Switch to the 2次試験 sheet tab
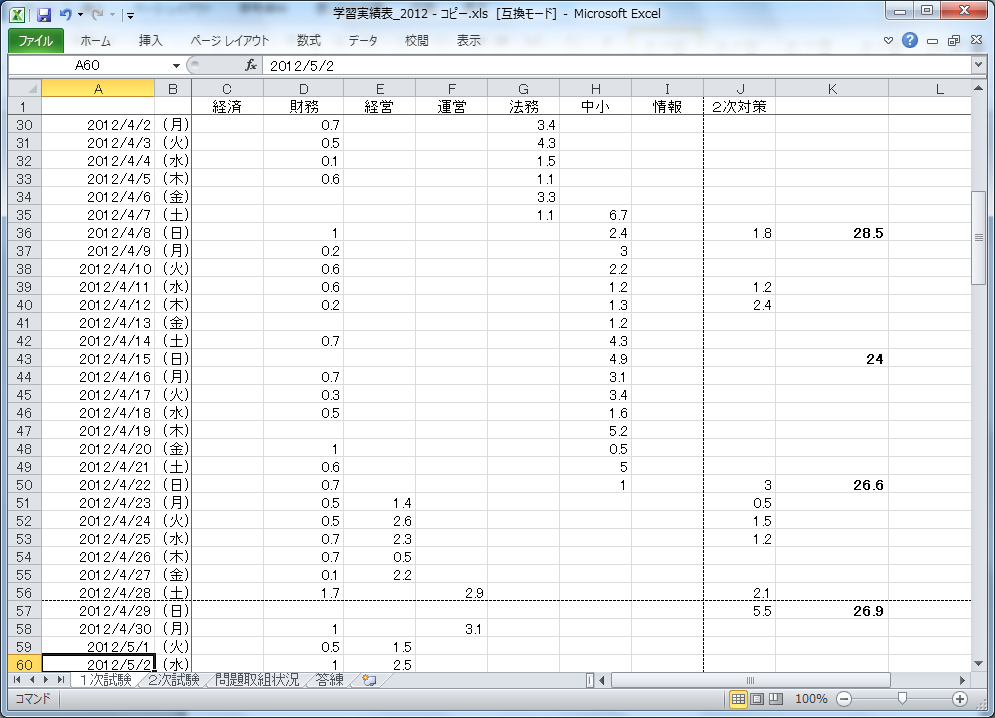The image size is (995, 718). click(173, 680)
